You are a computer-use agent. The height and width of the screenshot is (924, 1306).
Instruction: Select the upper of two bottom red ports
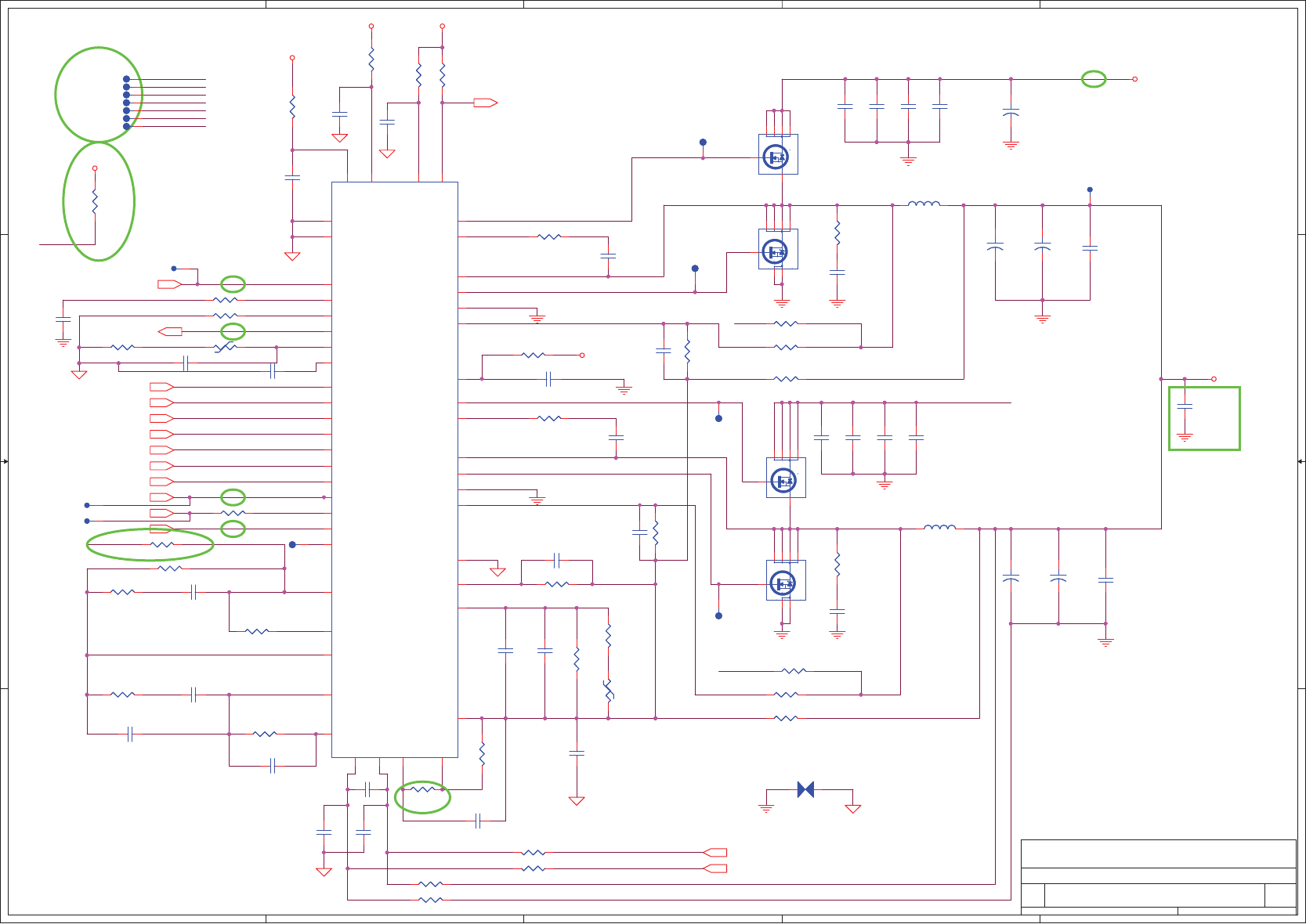(715, 852)
